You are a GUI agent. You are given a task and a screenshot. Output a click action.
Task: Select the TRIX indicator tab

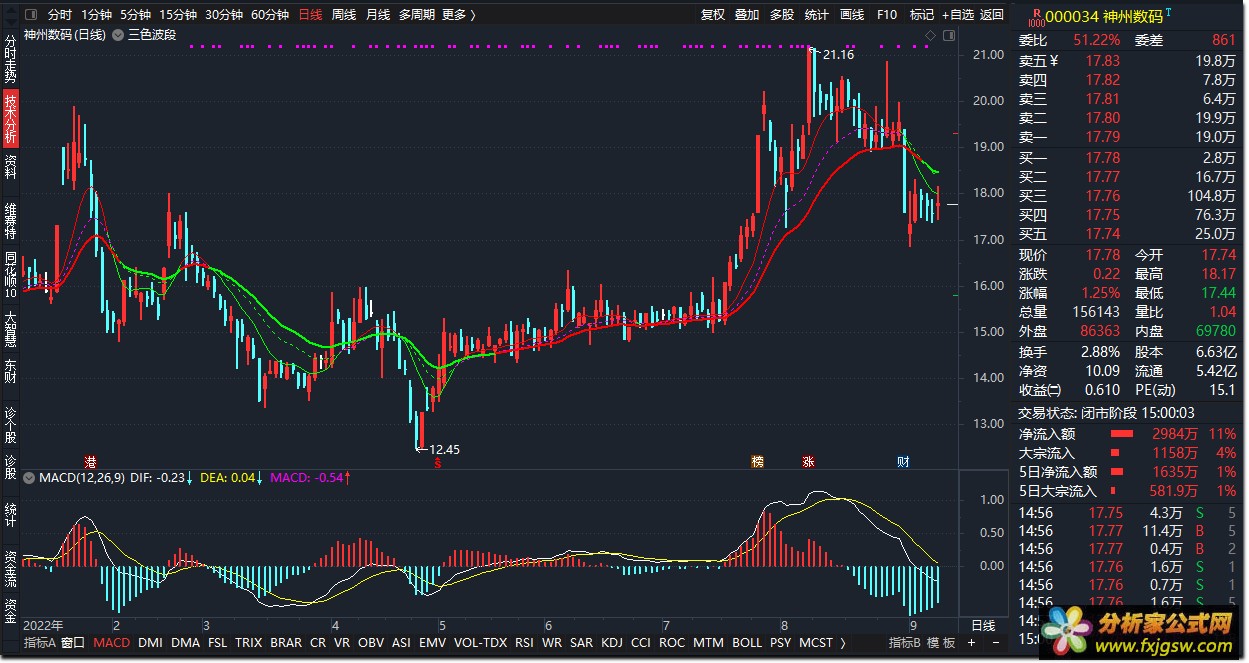coord(249,643)
